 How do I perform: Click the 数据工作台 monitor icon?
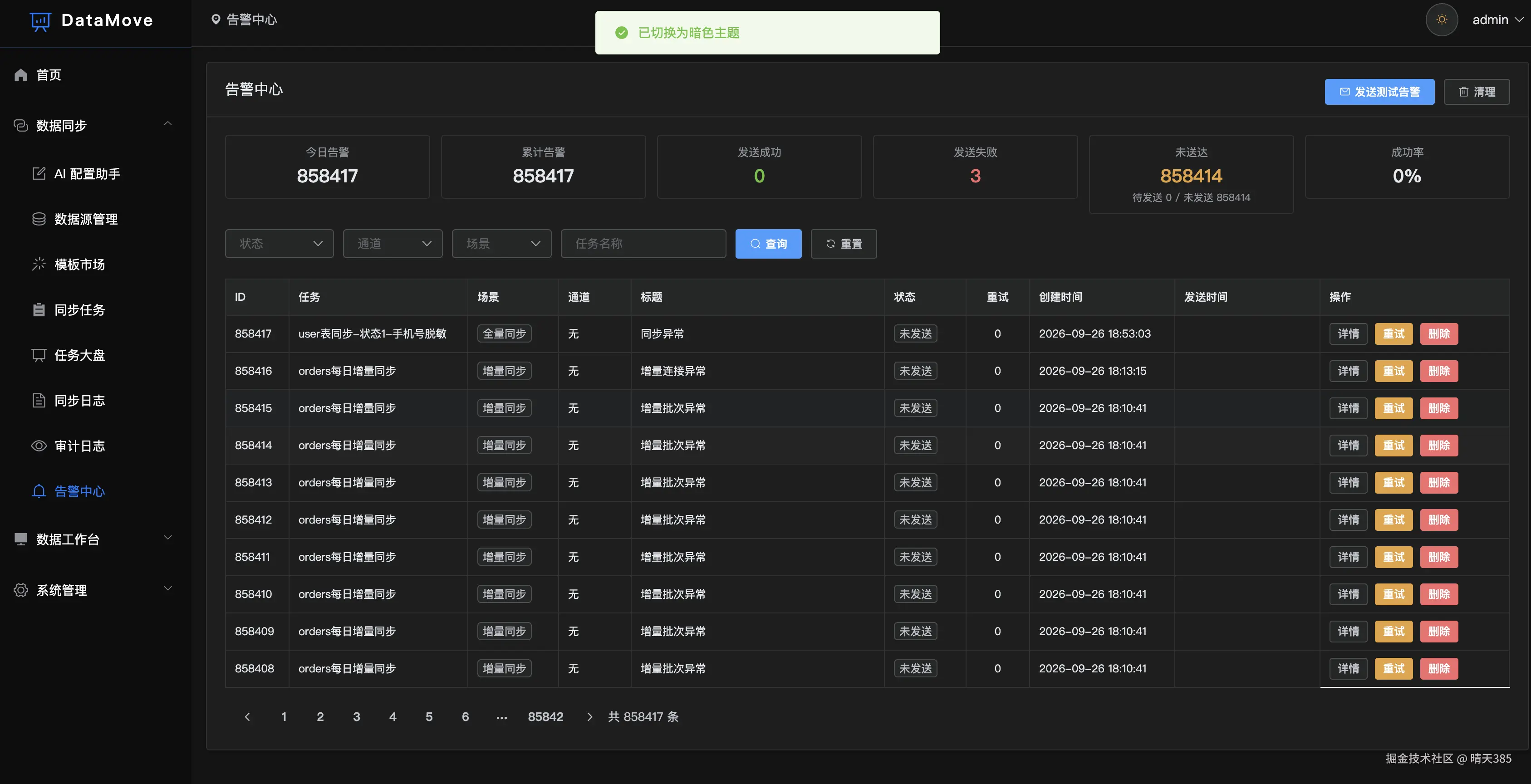(x=21, y=539)
